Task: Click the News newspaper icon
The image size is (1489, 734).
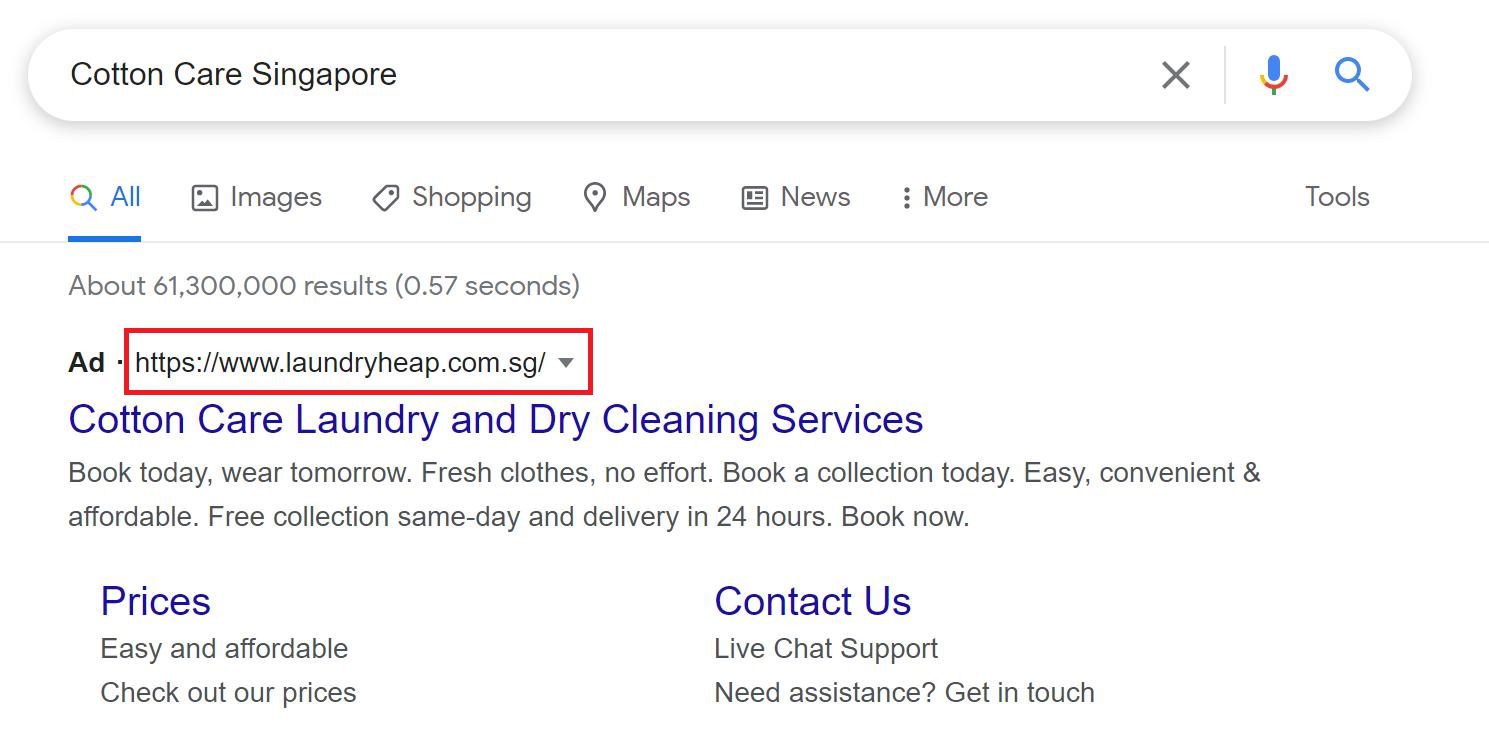Action: coord(755,198)
